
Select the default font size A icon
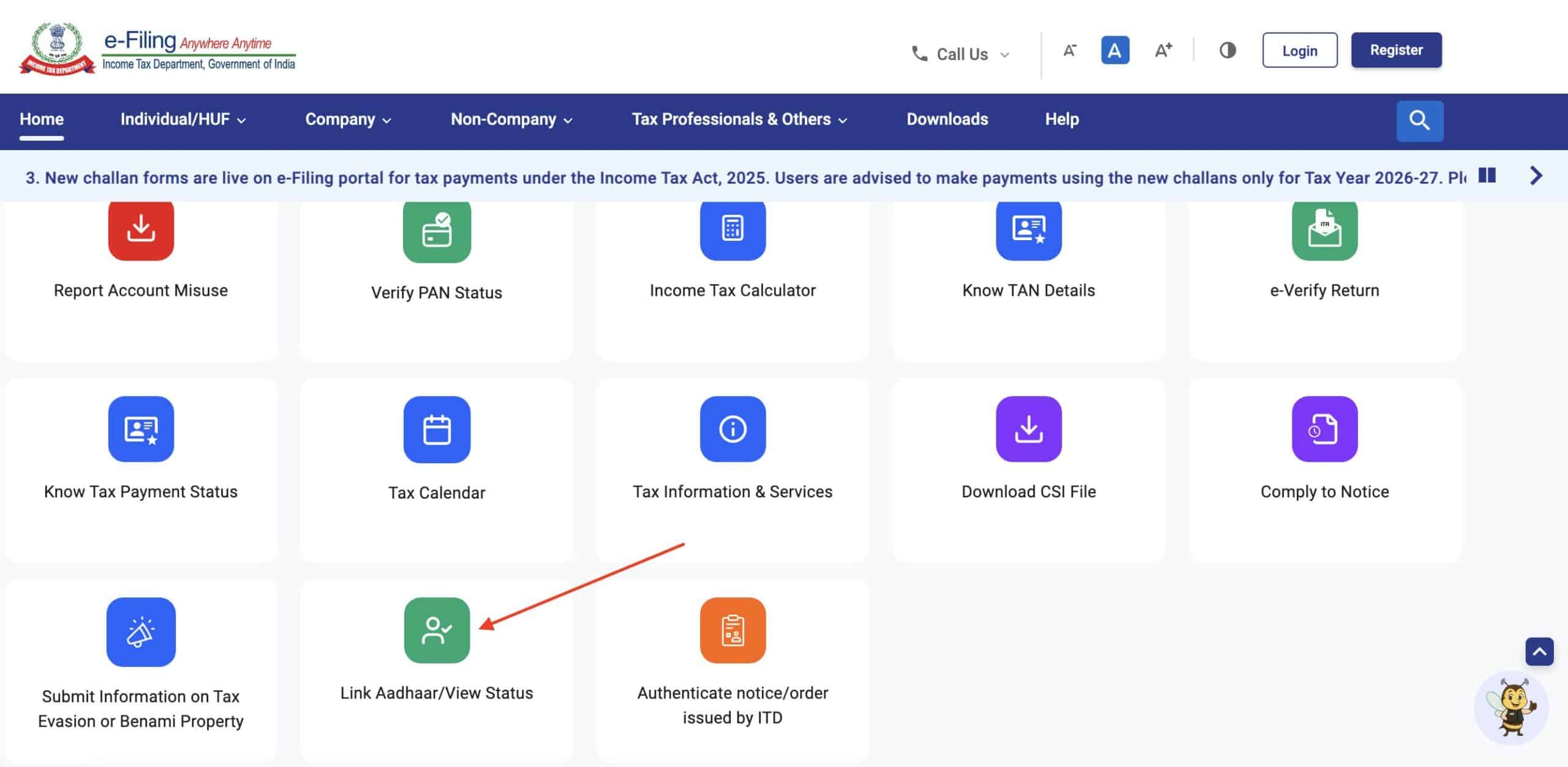[x=1115, y=50]
